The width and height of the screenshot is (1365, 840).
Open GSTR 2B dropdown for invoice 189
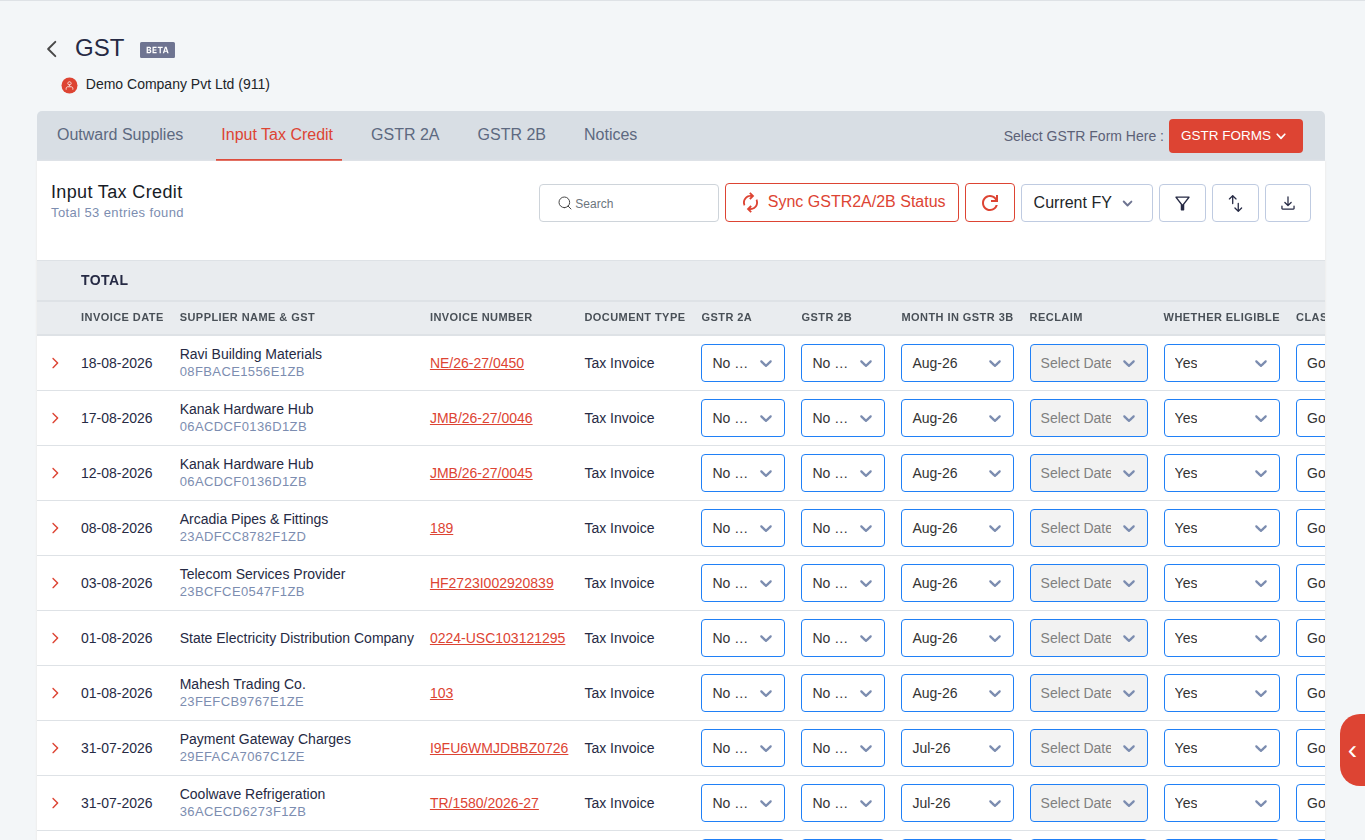843,528
